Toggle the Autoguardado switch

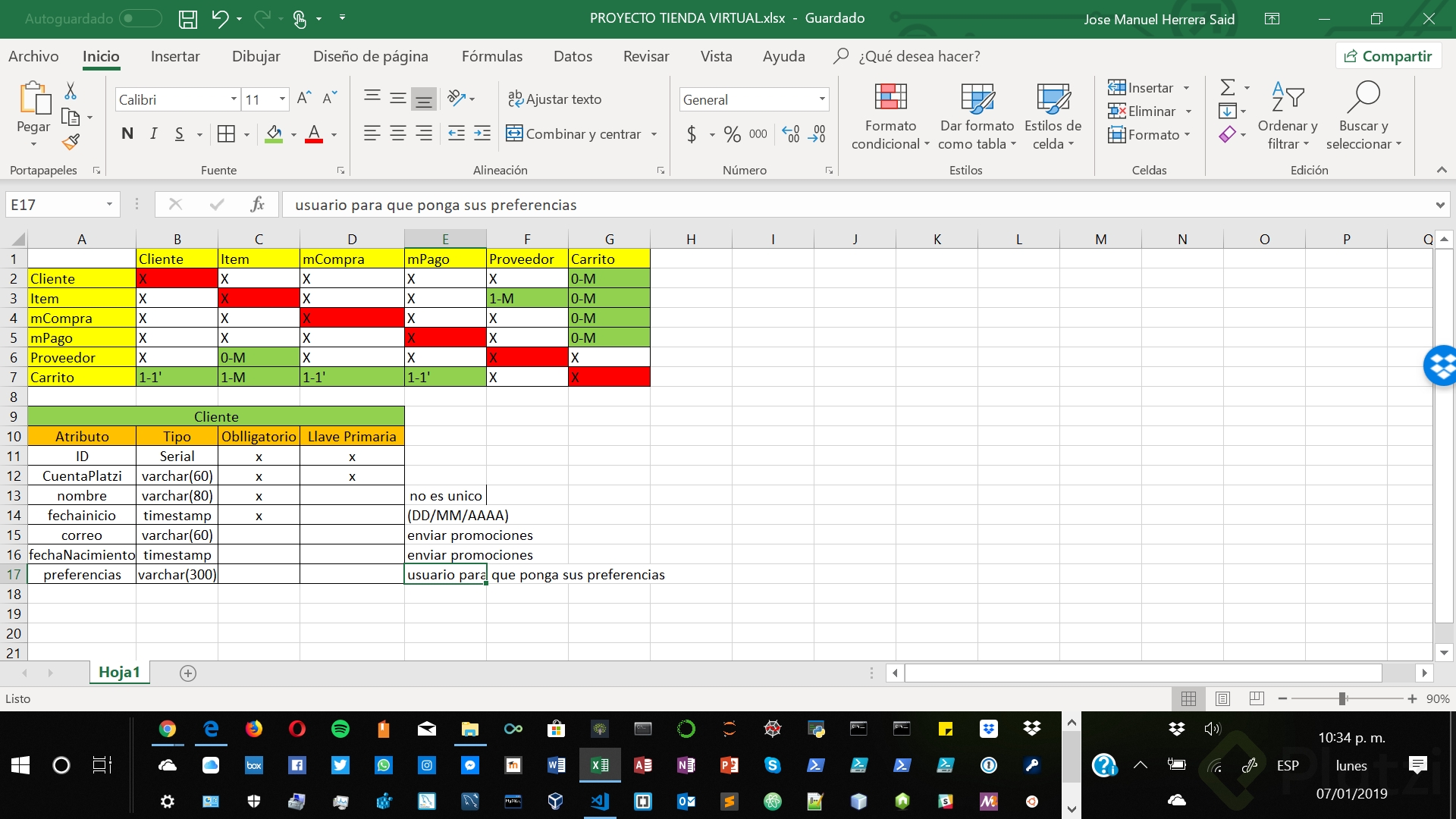[140, 18]
